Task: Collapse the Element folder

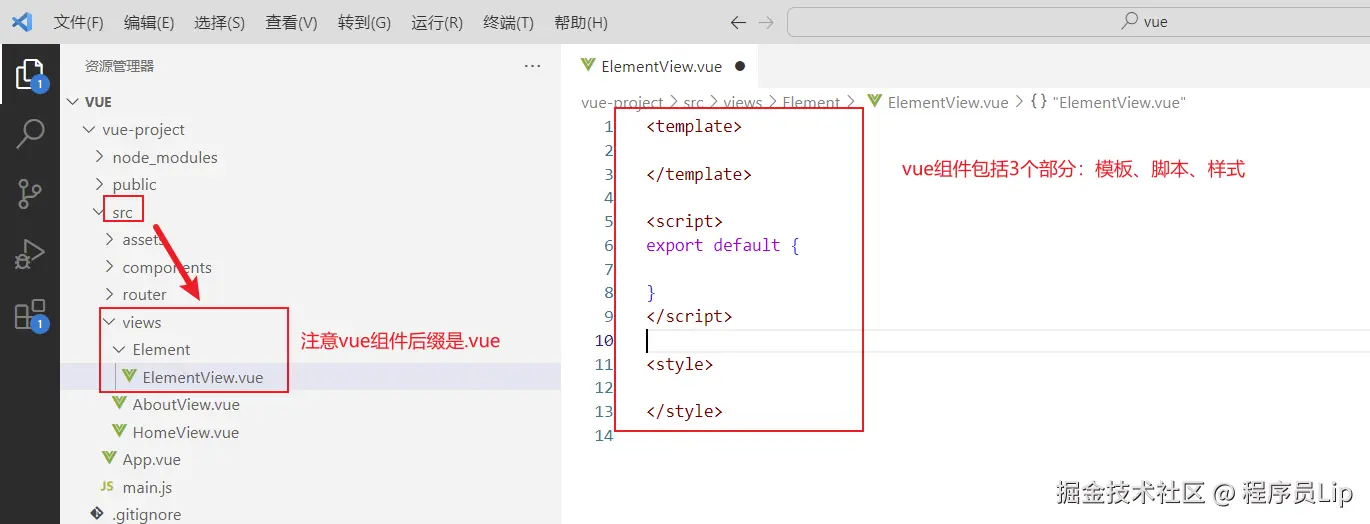Action: click(x=119, y=350)
